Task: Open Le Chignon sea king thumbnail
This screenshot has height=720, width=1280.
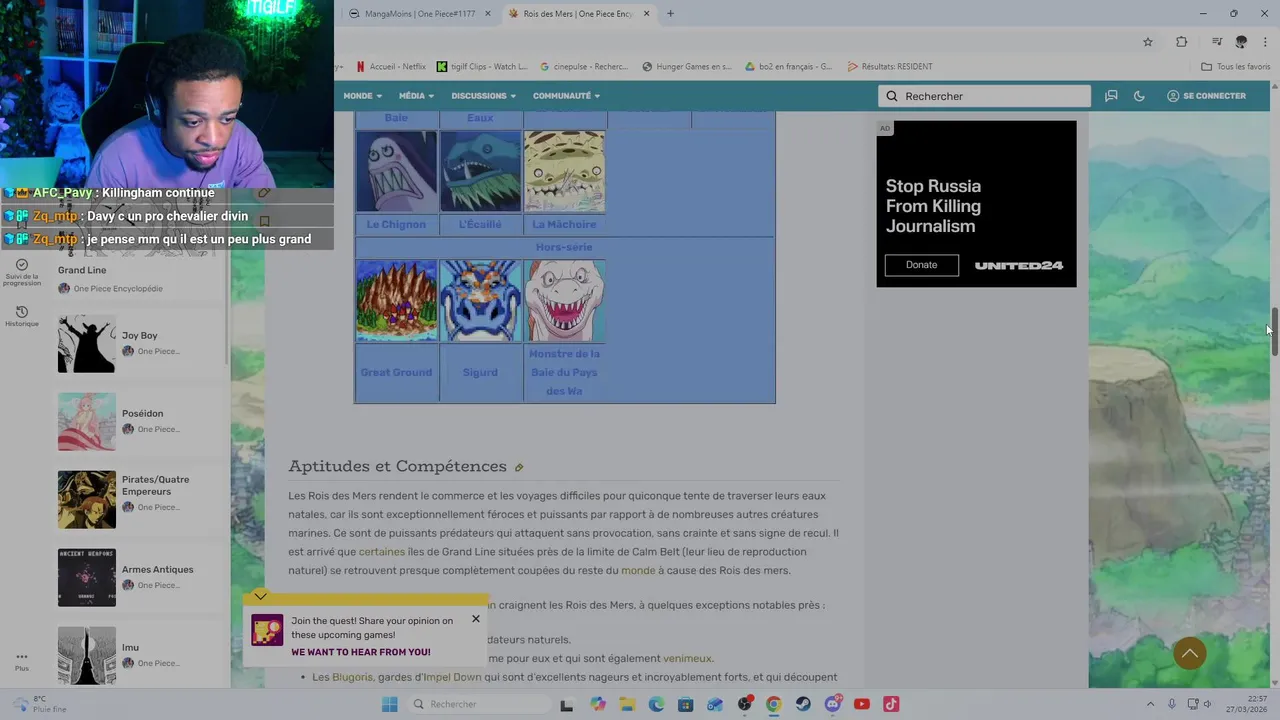Action: point(396,171)
